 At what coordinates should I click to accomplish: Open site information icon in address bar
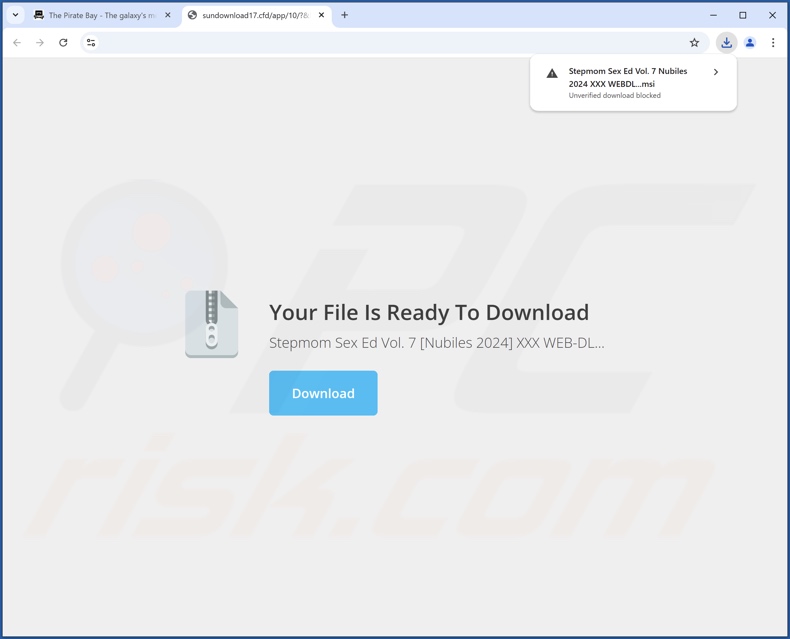[x=91, y=43]
